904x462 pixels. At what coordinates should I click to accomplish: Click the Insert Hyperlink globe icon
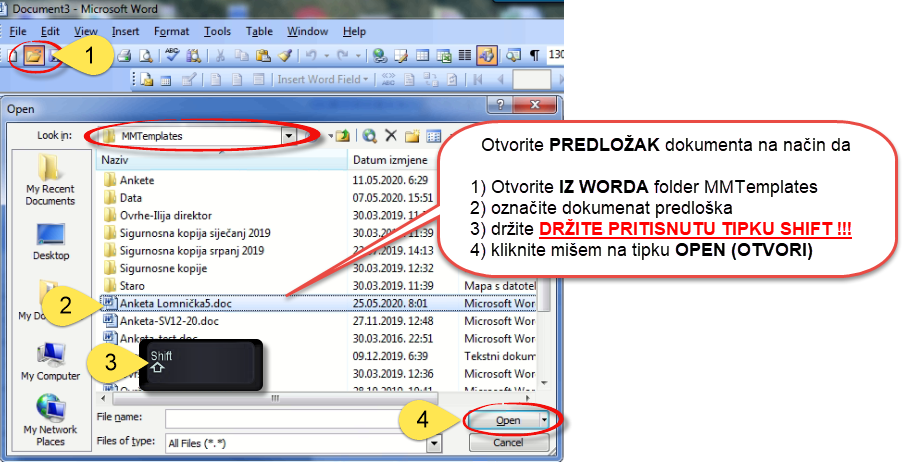coord(379,55)
